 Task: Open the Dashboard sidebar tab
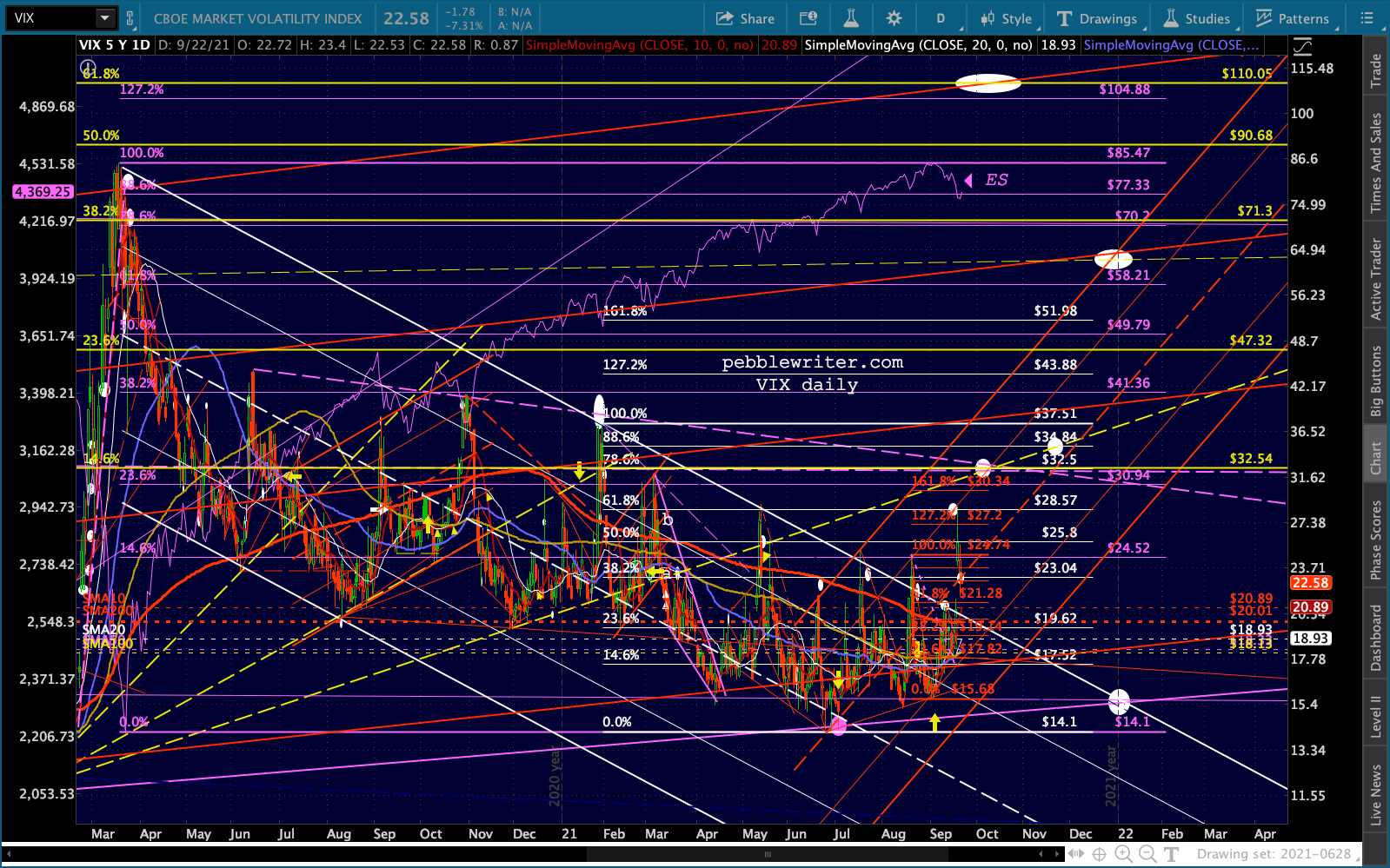1376,638
